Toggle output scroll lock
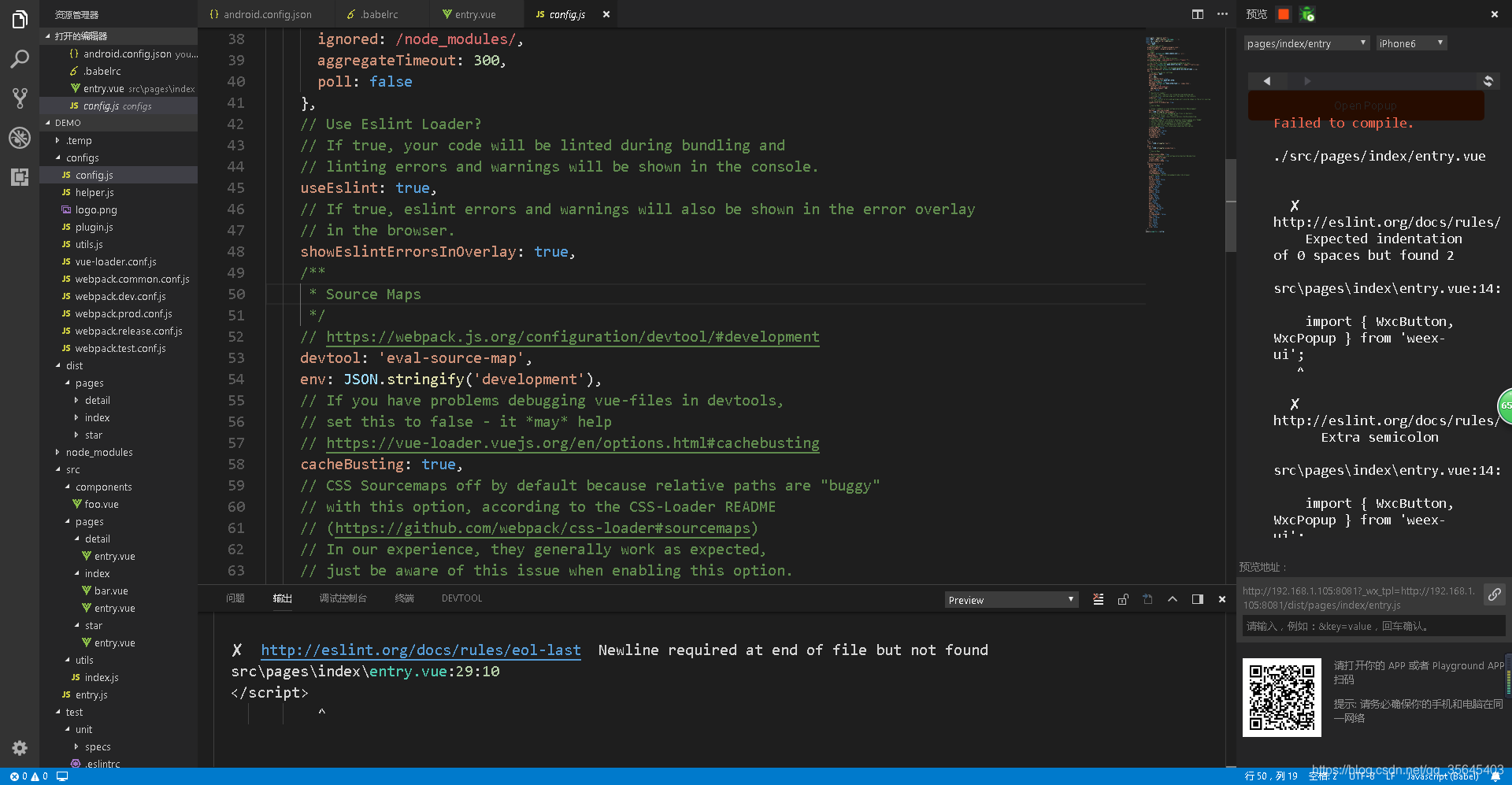Image resolution: width=1512 pixels, height=785 pixels. tap(1123, 599)
